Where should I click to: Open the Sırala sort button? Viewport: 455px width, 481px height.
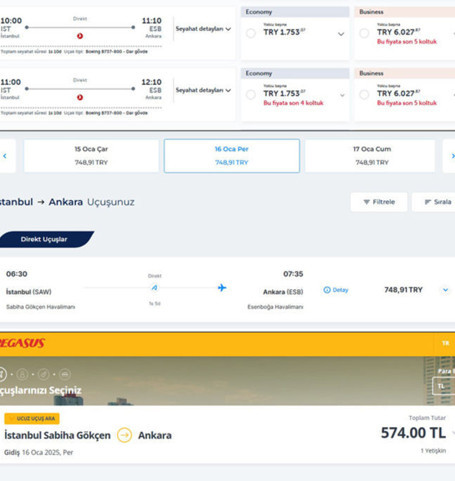[434, 202]
